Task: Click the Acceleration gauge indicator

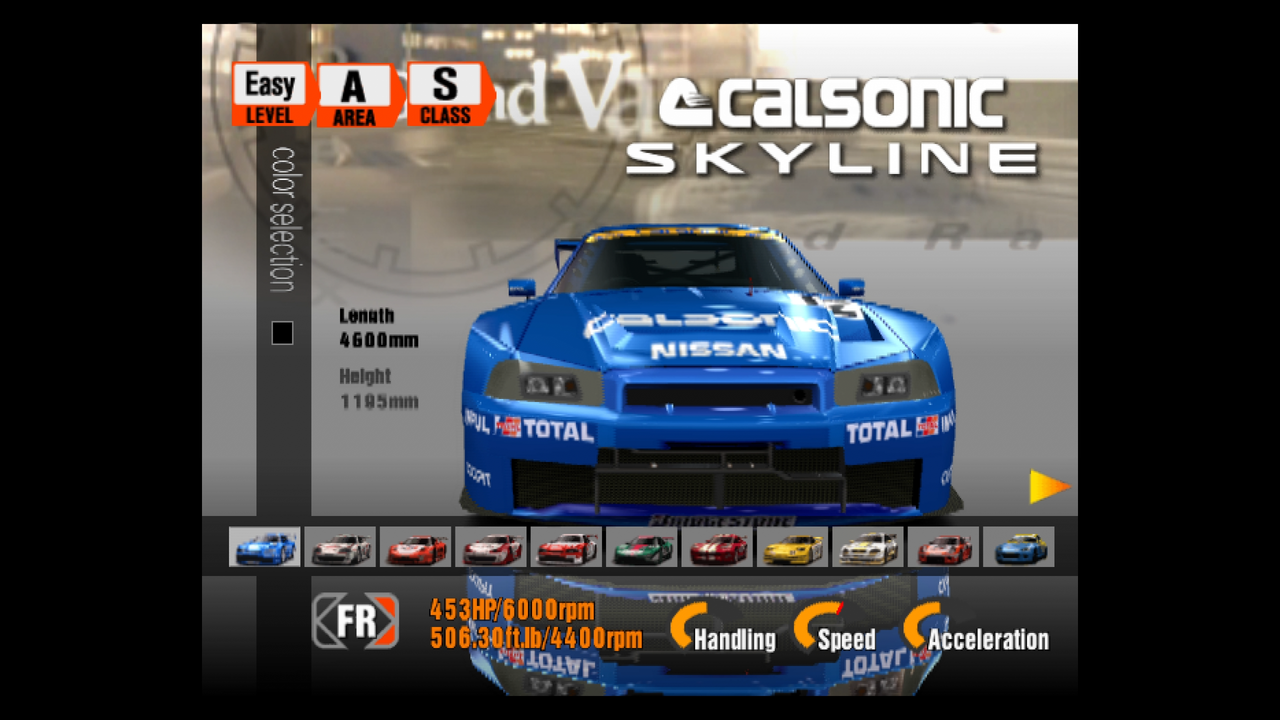Action: pyautogui.click(x=977, y=628)
